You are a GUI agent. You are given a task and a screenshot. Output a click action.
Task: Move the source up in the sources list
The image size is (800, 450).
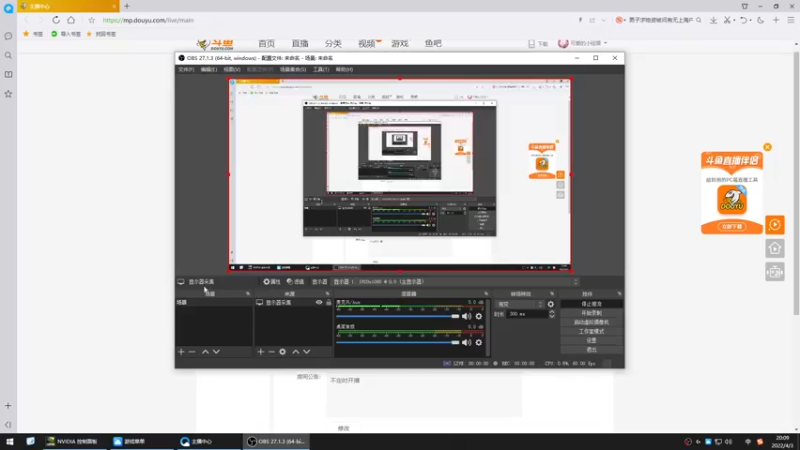tap(295, 352)
